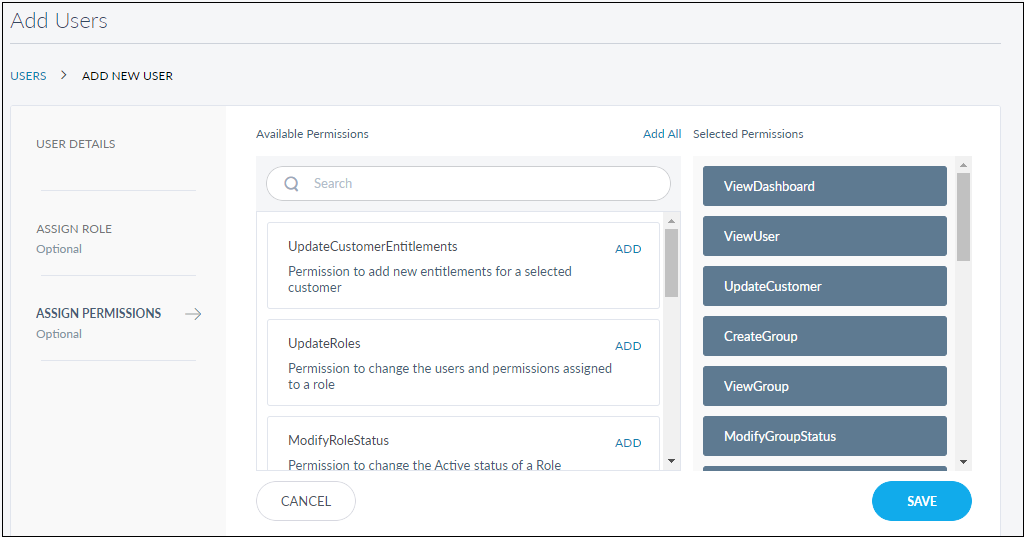Focus the permissions Search field
Viewport: 1024px width, 537px height.
click(480, 184)
